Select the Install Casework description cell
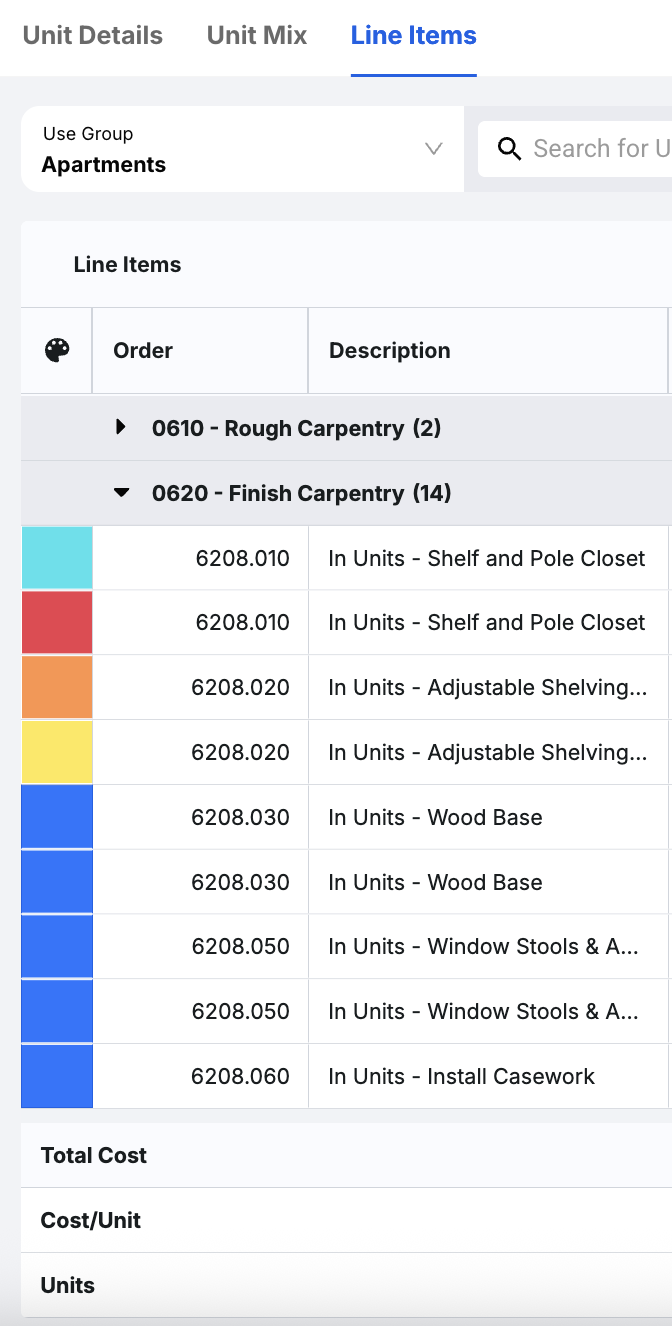The image size is (672, 1326). [462, 1076]
